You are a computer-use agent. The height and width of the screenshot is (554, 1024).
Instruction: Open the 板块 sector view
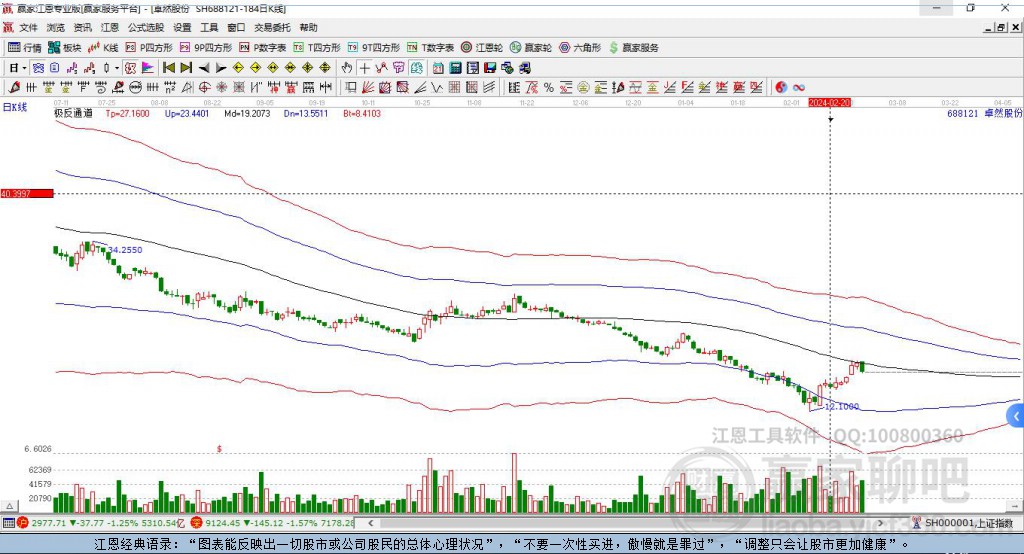[64, 48]
